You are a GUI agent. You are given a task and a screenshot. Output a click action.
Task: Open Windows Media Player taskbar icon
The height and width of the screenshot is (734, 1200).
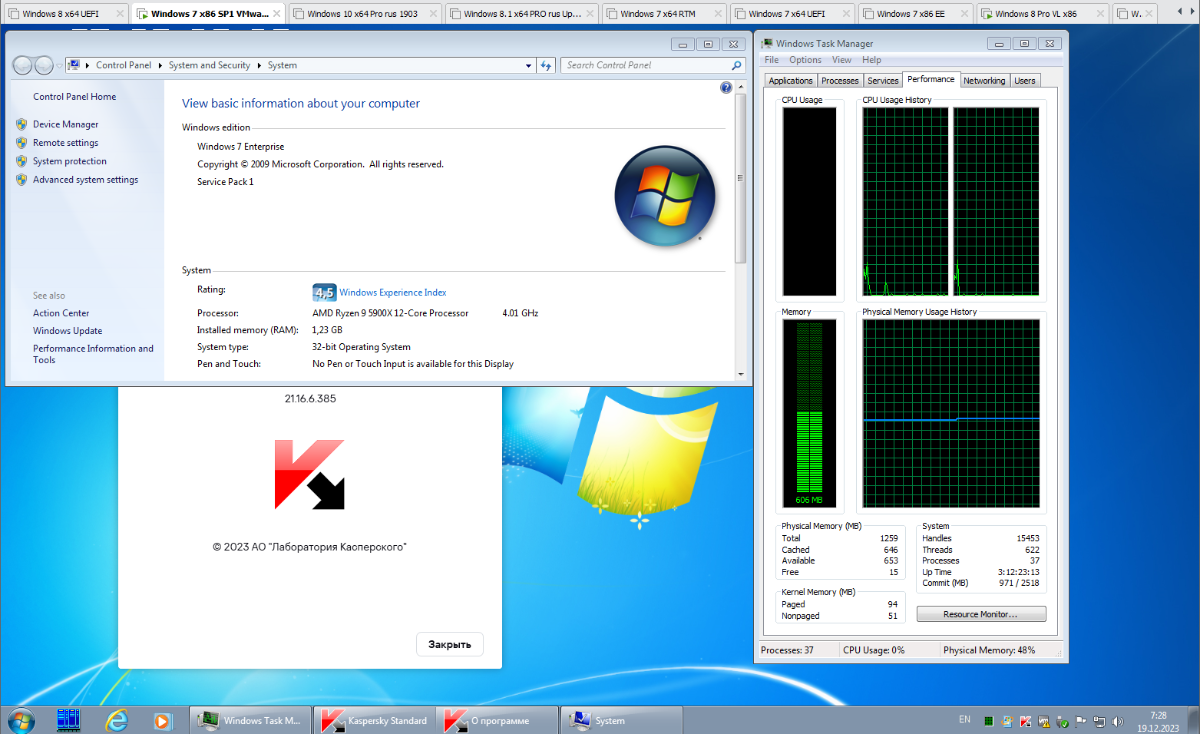pos(162,720)
